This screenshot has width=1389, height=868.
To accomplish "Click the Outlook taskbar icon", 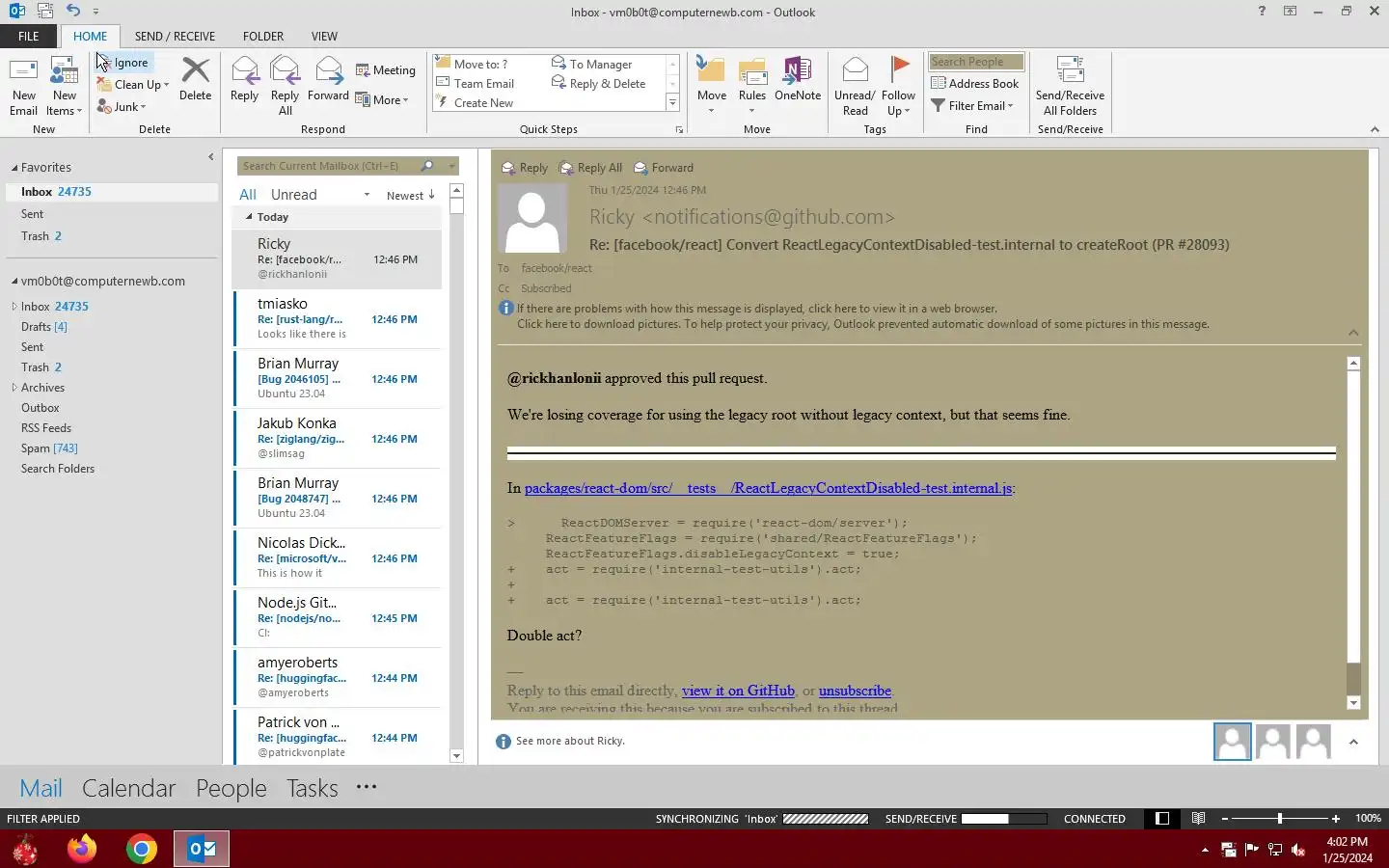I will 202,849.
